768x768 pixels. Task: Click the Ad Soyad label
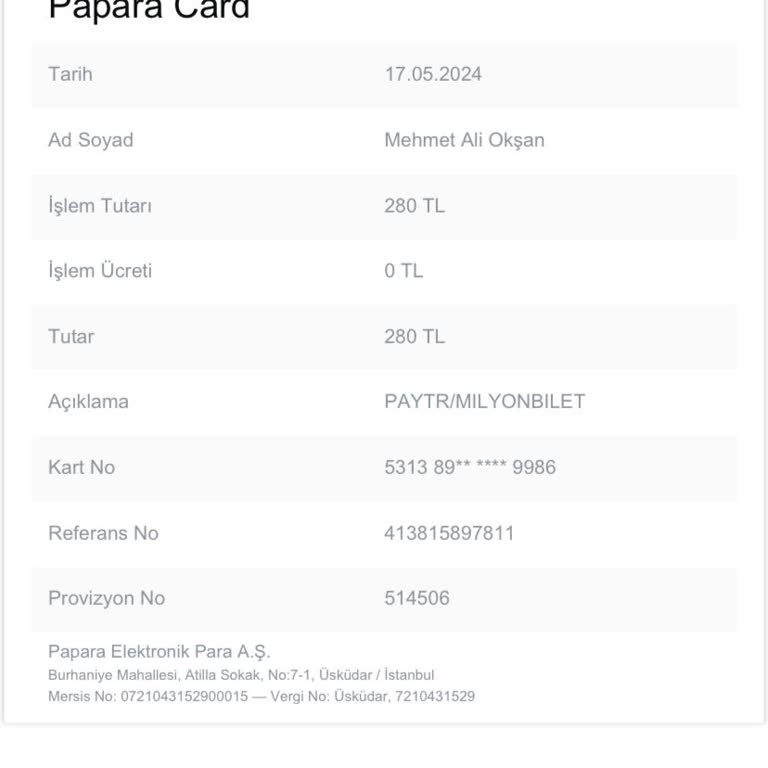click(90, 140)
